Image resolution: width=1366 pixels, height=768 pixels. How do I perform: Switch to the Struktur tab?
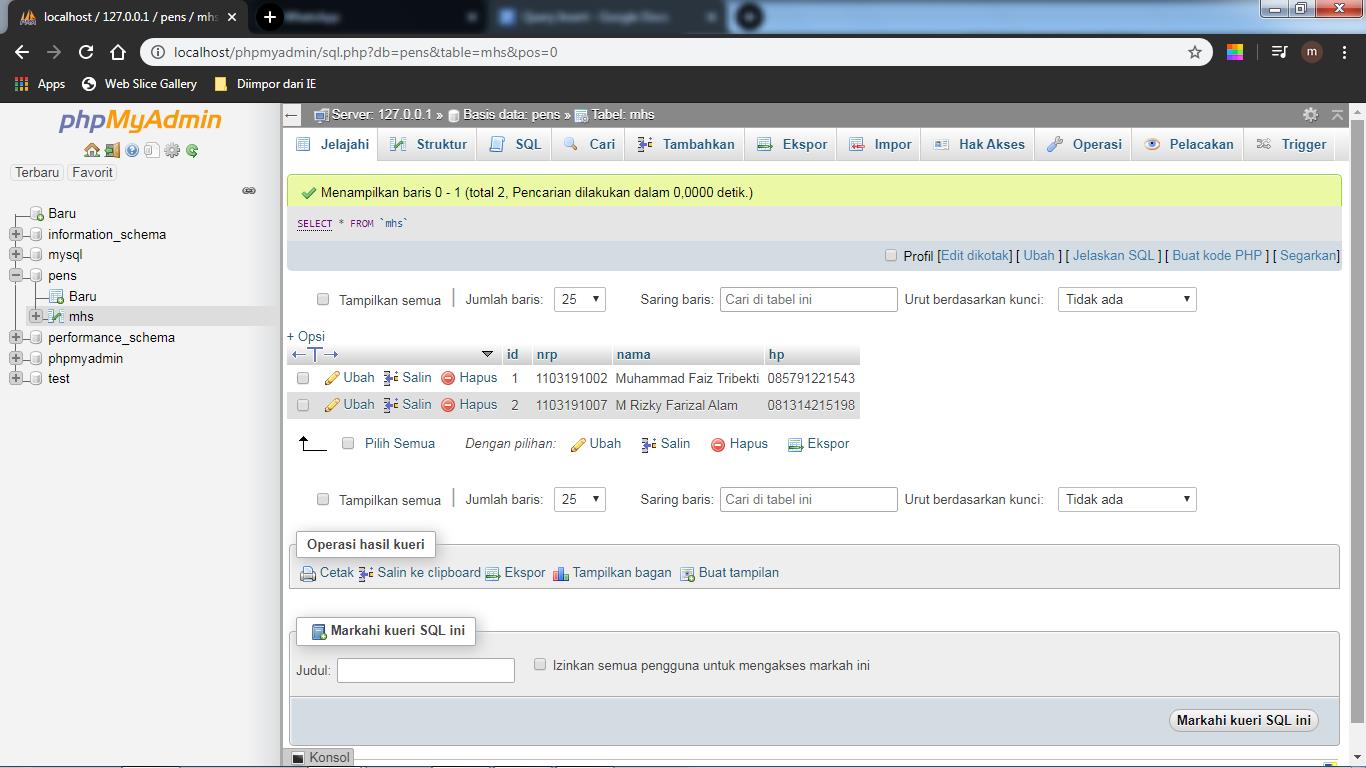(428, 144)
